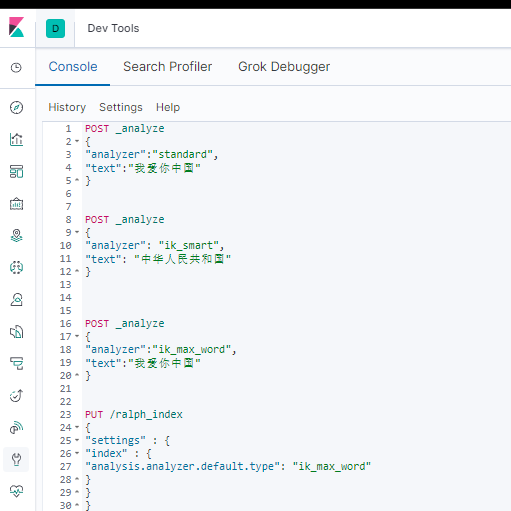Open Infrastructure icon in sidebar
Viewport: 511px width, 511px height.
(16, 299)
